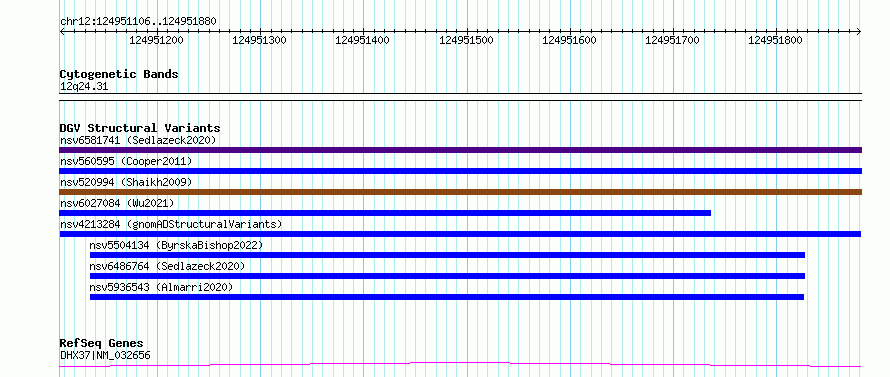Open nsv4213284 (gnomADStructuralVariants) label

(171, 224)
